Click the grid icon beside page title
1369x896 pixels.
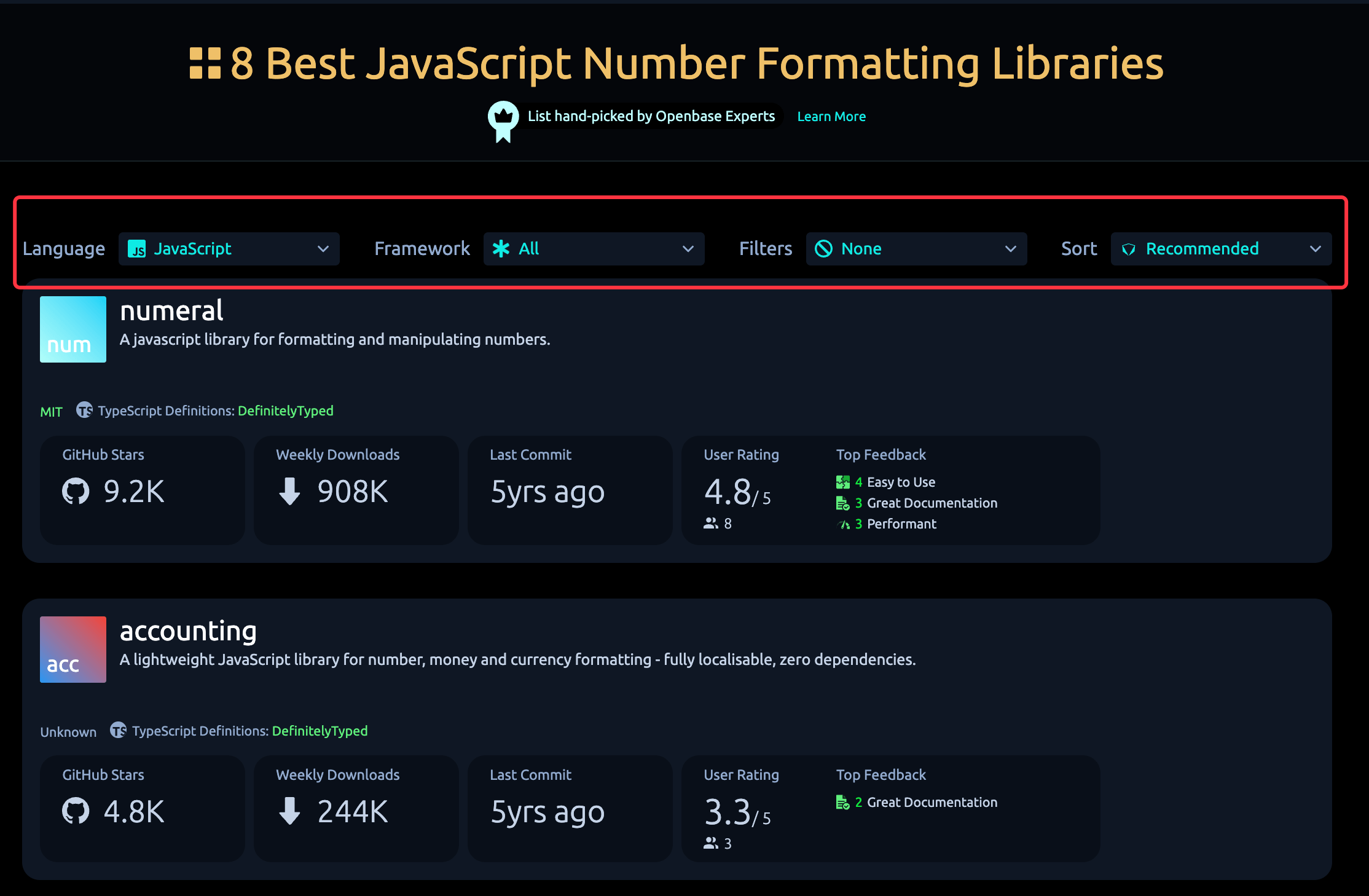[205, 63]
